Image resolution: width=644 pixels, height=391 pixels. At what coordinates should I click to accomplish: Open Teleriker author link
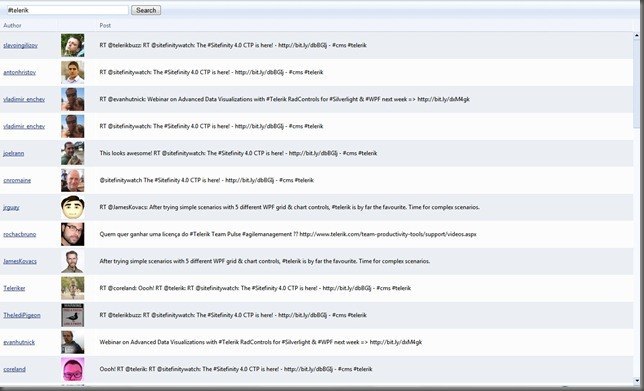(14, 288)
